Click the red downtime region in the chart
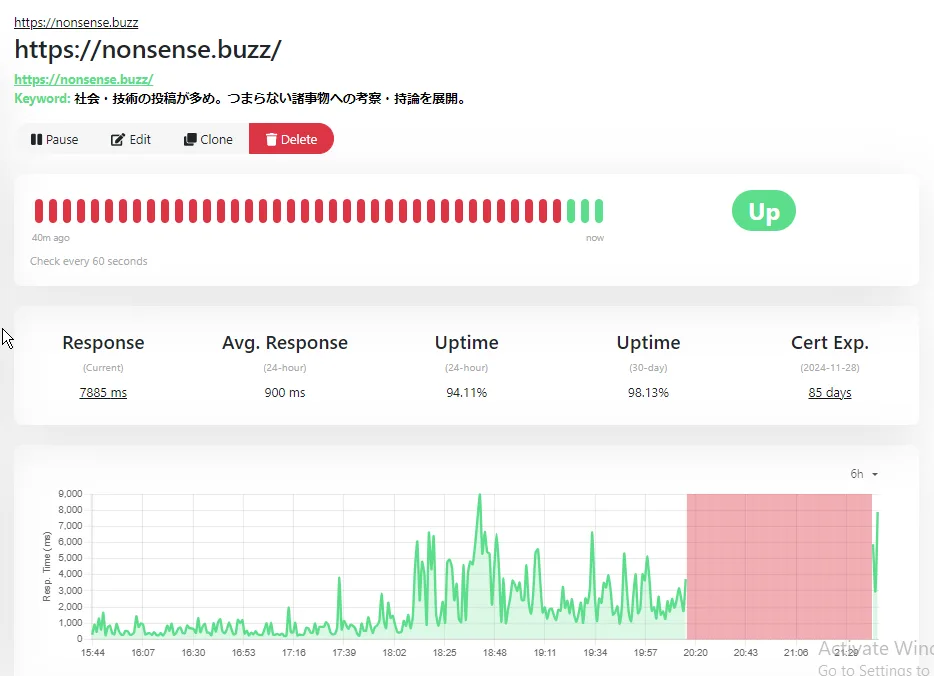This screenshot has width=934, height=676. click(778, 565)
